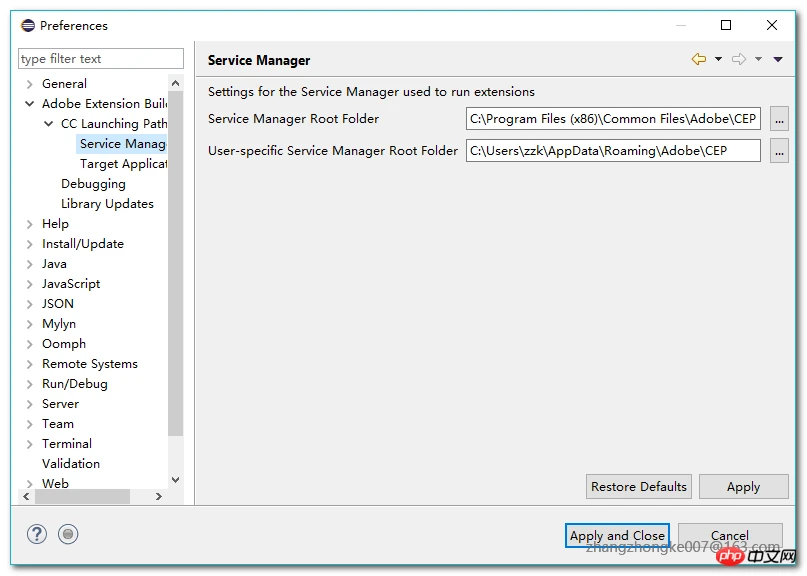
Task: Cancel the Preferences dialog
Action: pyautogui.click(x=730, y=535)
